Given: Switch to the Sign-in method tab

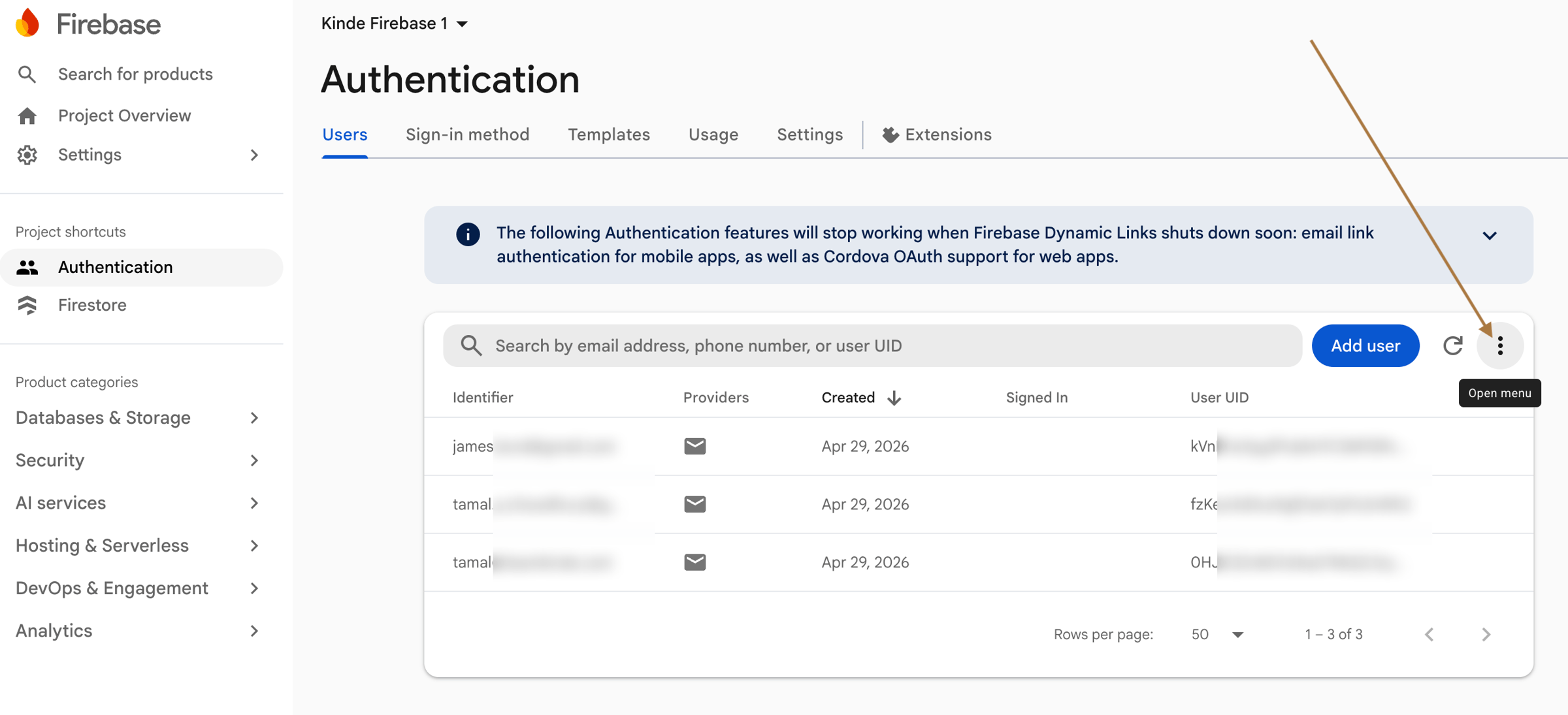Looking at the screenshot, I should 467,135.
